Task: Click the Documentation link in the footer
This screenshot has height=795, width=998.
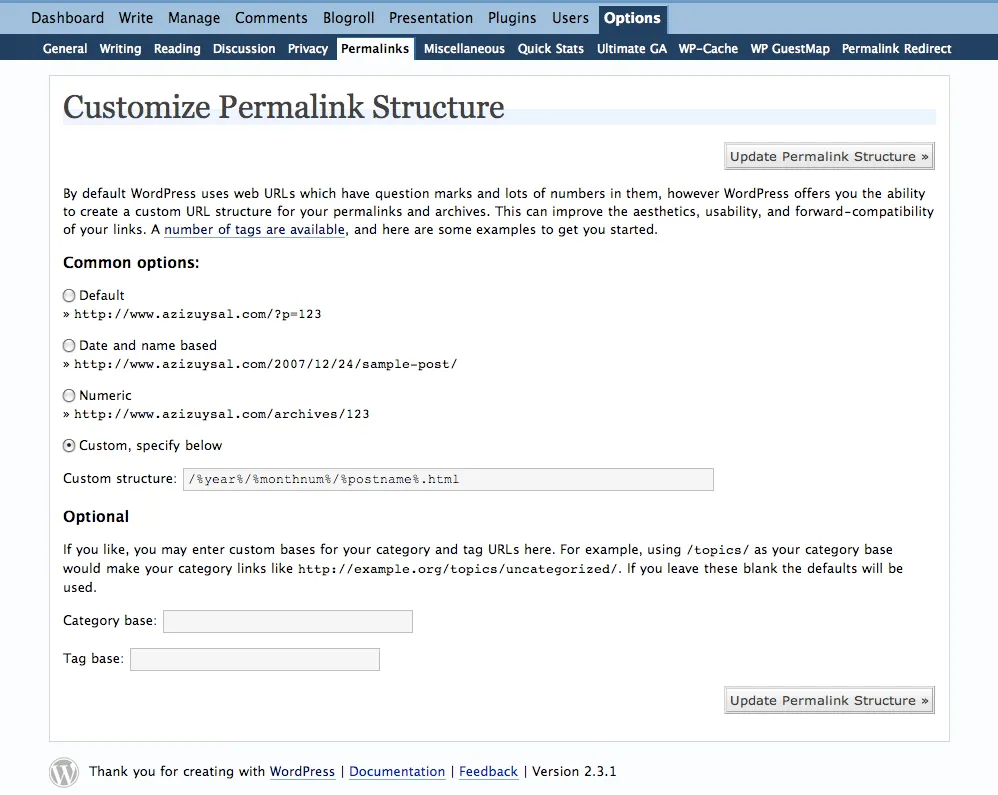Action: (397, 771)
